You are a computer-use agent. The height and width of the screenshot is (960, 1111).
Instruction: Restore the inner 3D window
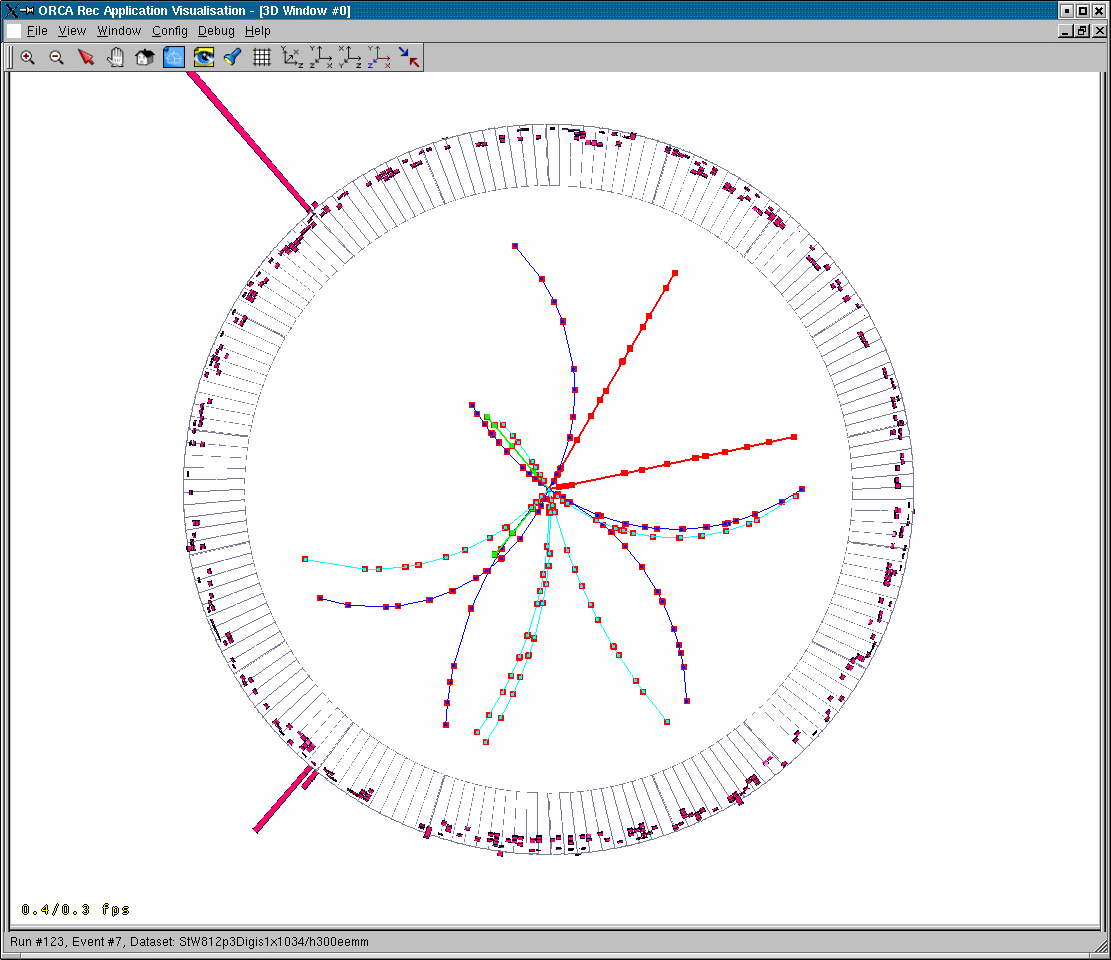tap(1083, 31)
